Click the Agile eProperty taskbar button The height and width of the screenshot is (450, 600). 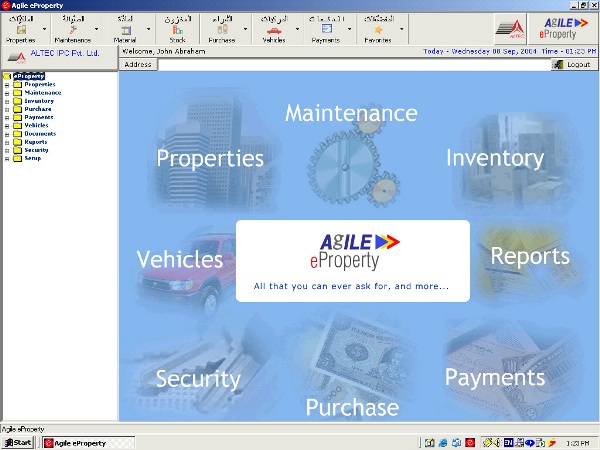(x=88, y=443)
